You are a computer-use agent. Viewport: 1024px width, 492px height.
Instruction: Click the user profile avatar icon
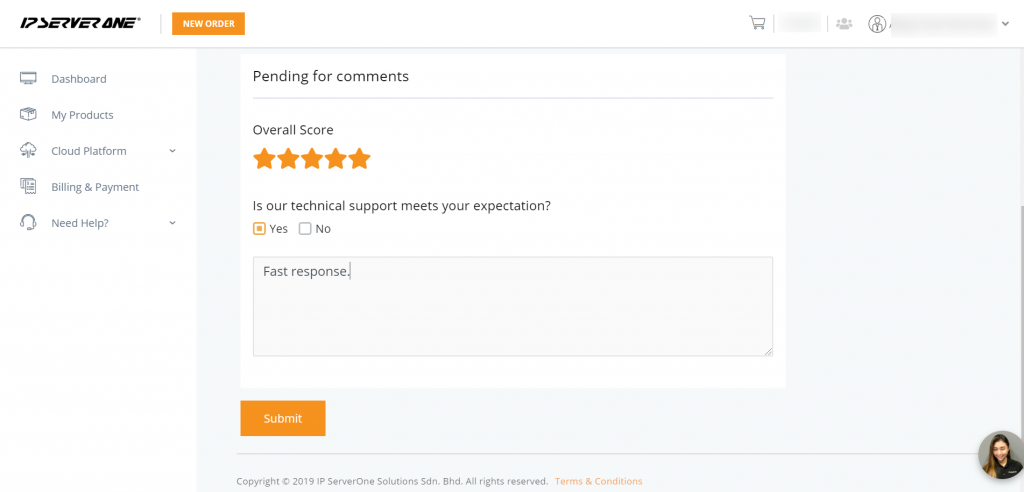click(x=877, y=23)
